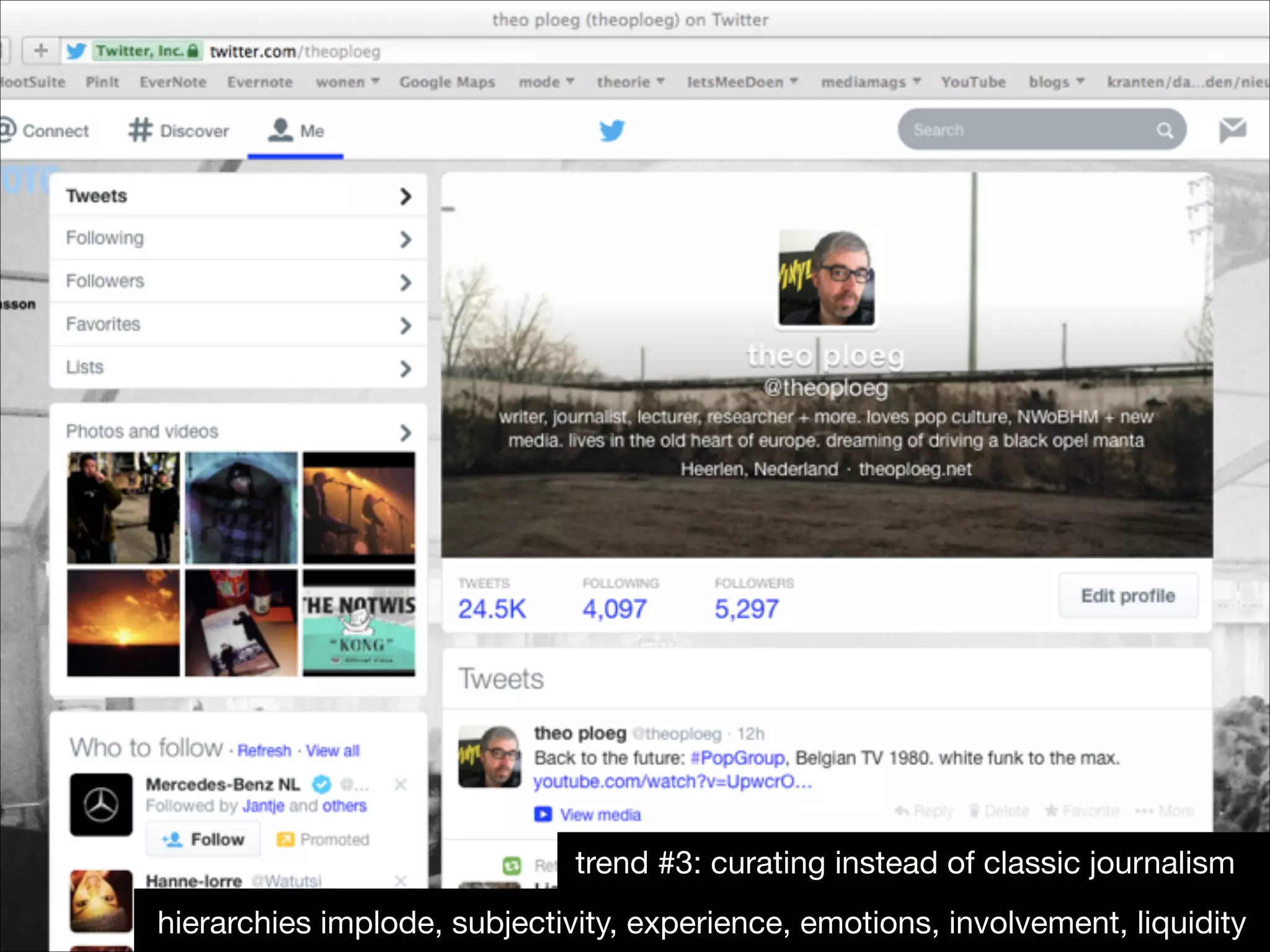Open mode bookmarks dropdown
This screenshot has width=1270, height=952.
546,82
